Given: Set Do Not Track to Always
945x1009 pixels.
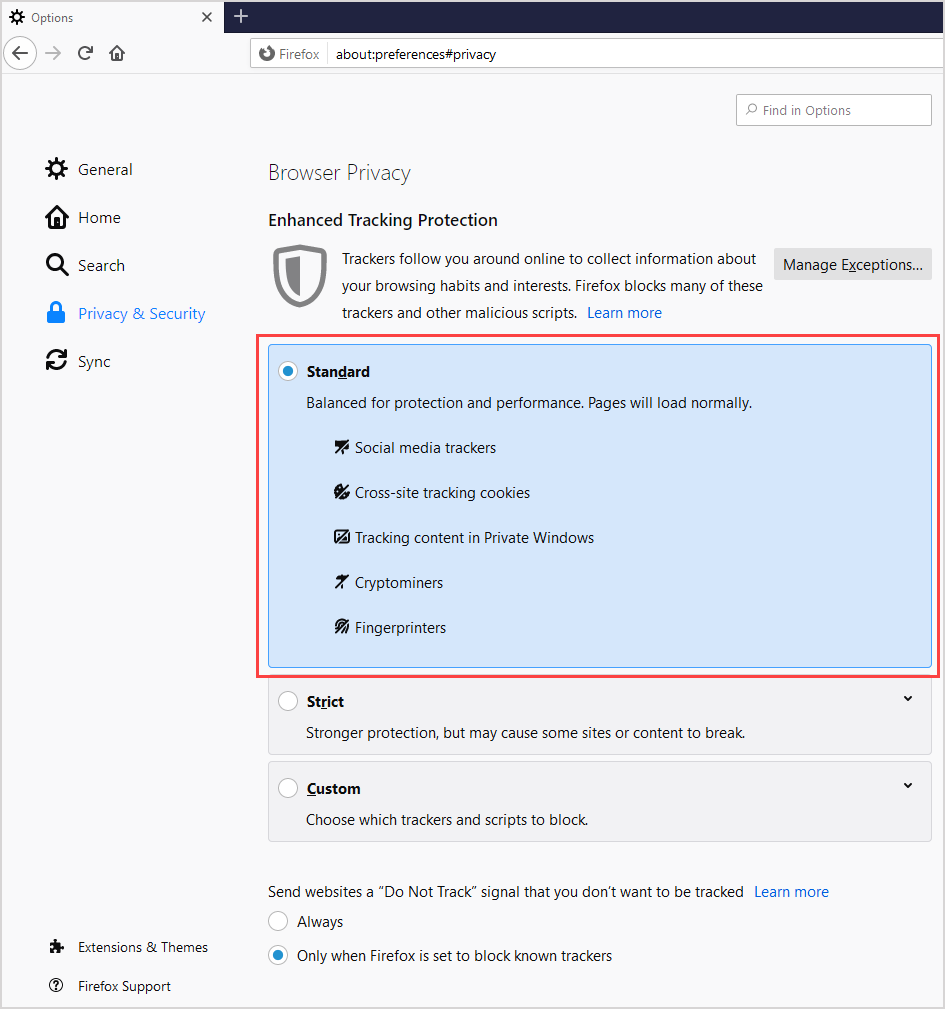Looking at the screenshot, I should tap(278, 921).
